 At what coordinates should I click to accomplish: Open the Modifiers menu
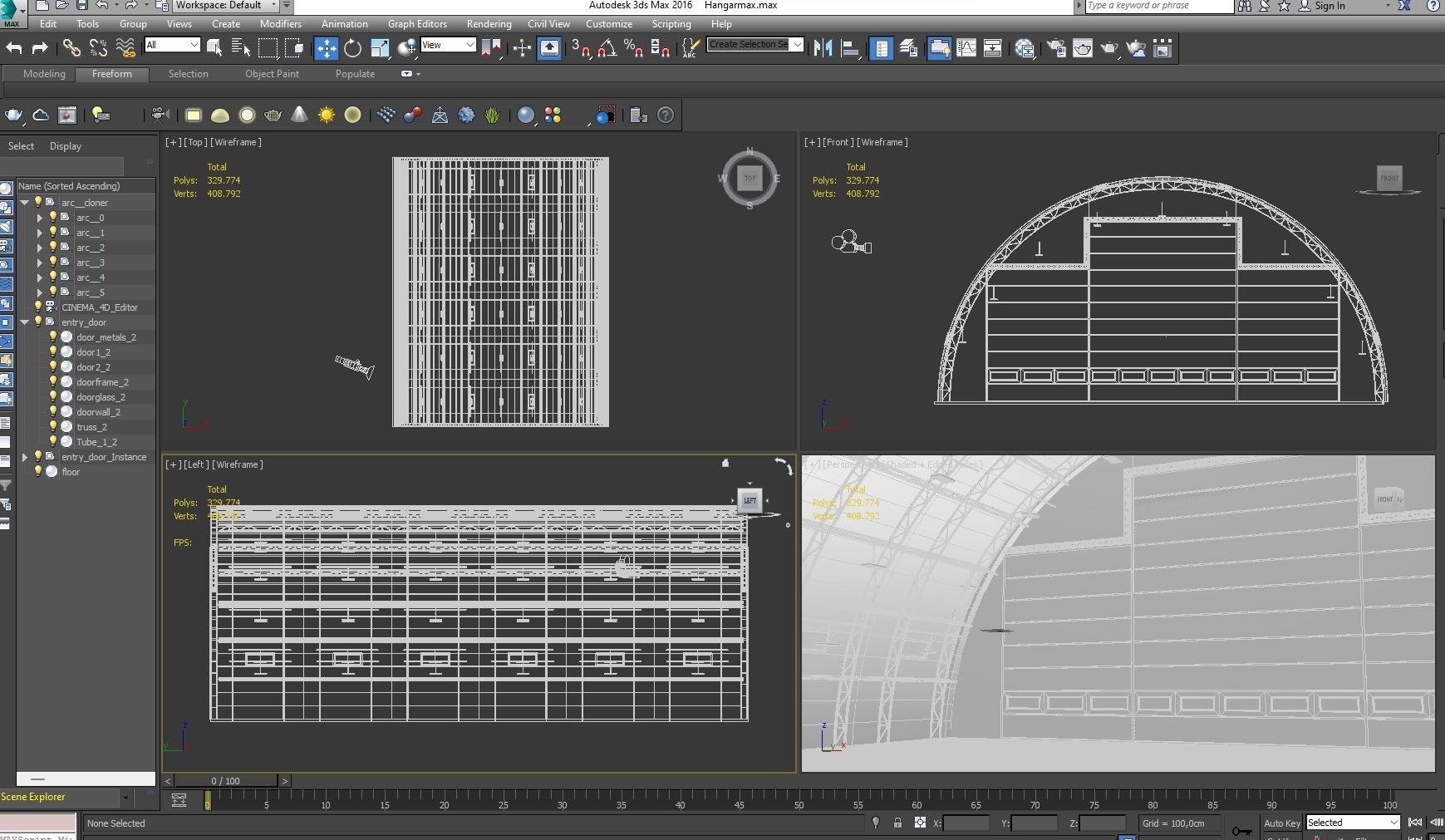[x=280, y=24]
